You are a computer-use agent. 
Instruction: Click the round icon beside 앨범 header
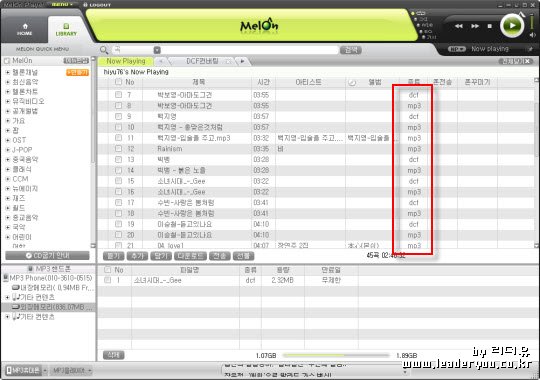(x=352, y=82)
